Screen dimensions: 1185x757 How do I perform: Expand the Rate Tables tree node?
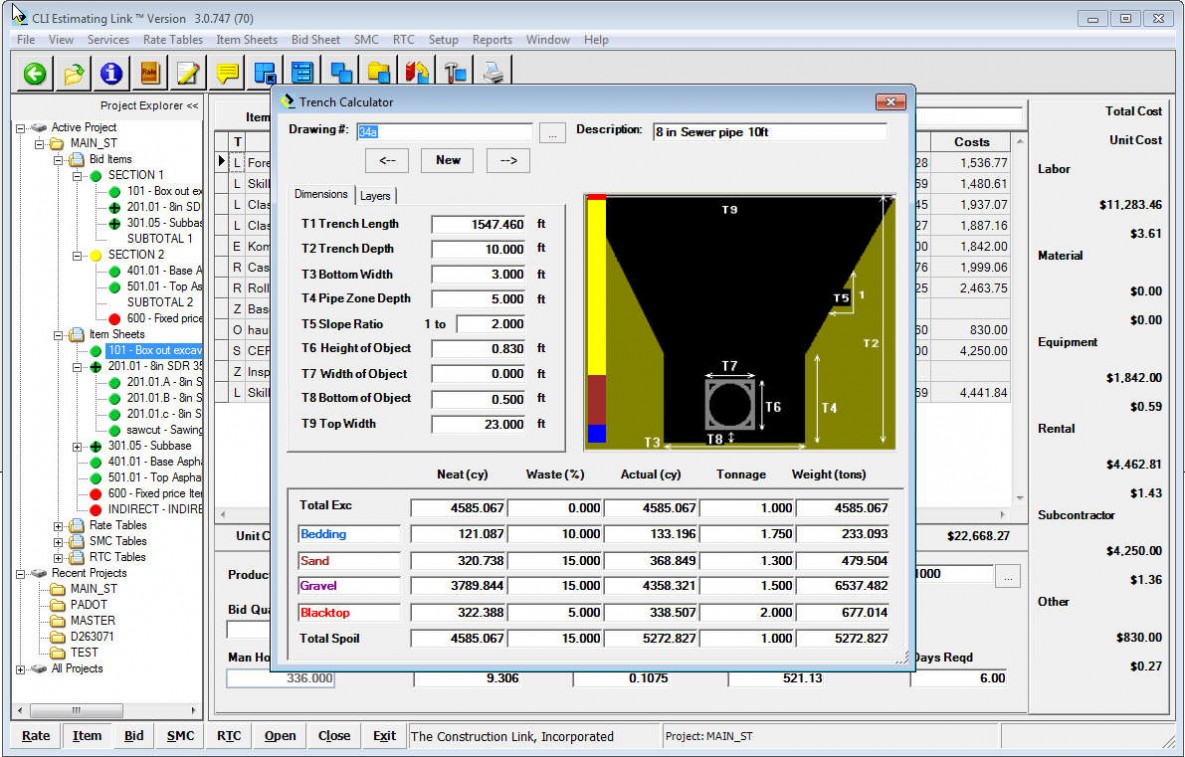click(58, 526)
